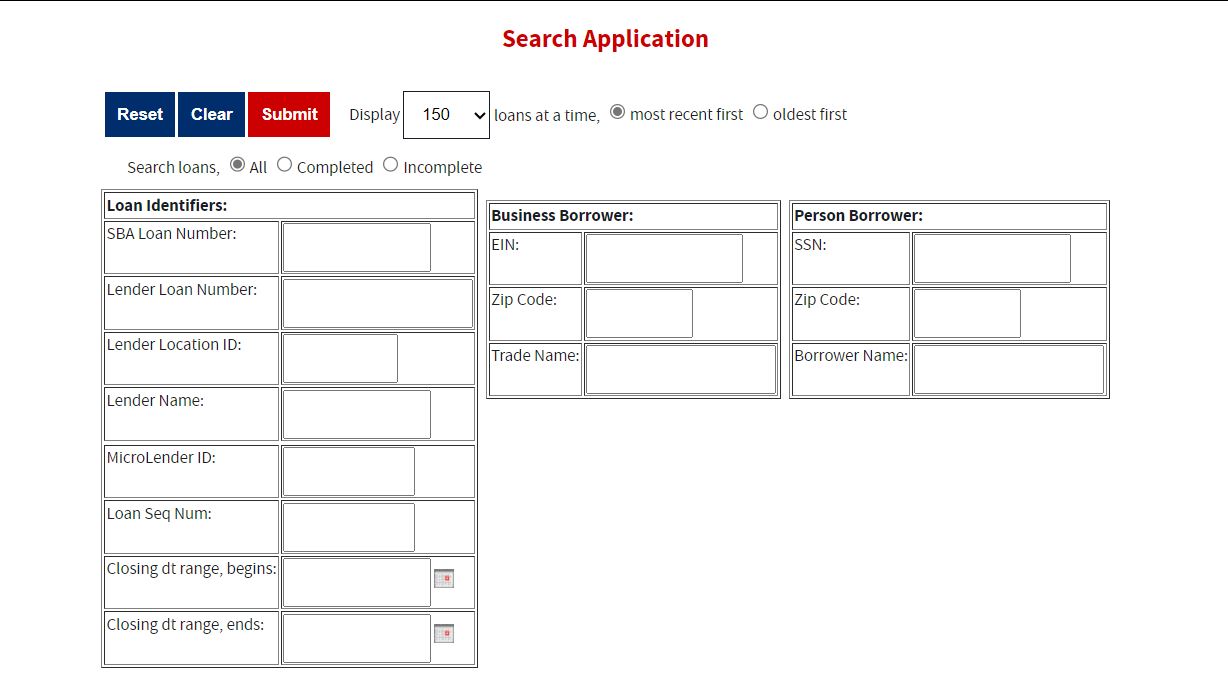Open calendar for closing date range begins
Screen dimensions: 1228x698
tap(443, 579)
